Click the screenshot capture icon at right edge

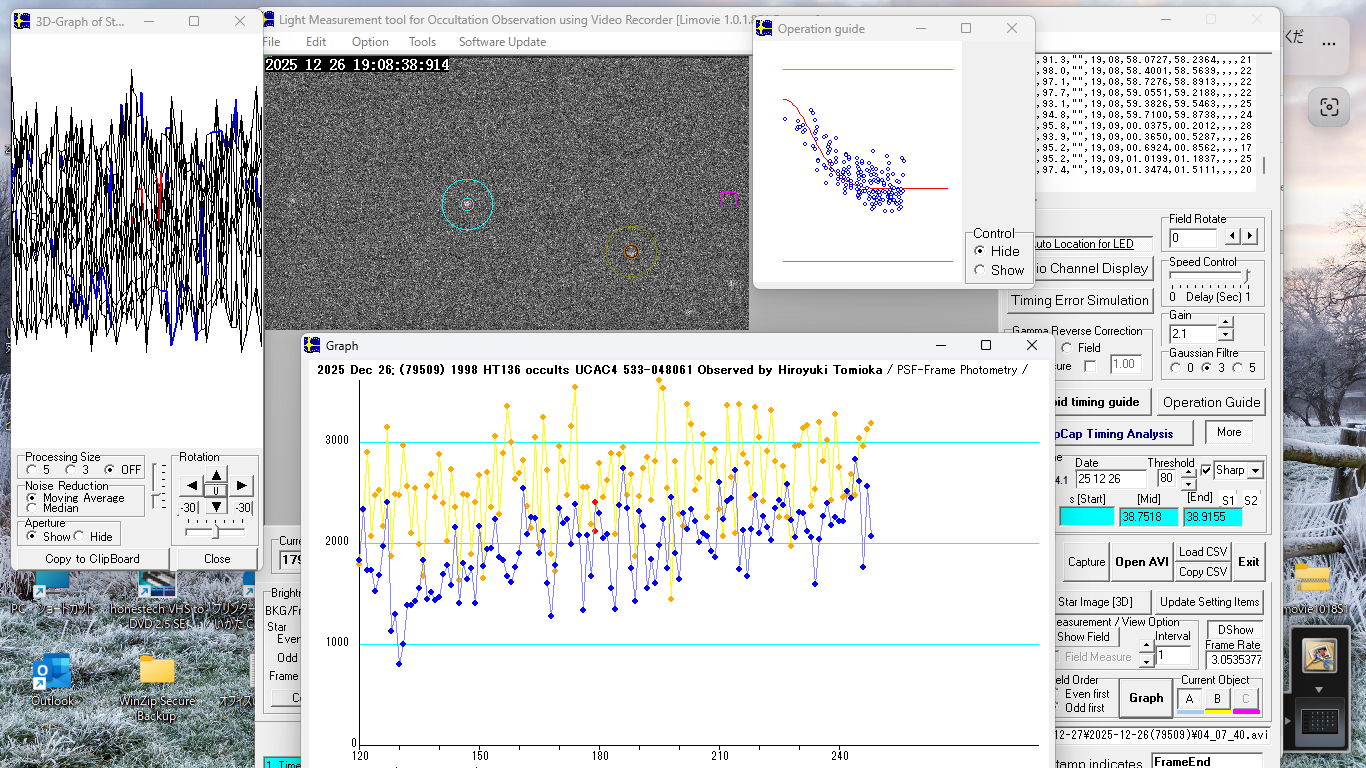[1328, 107]
